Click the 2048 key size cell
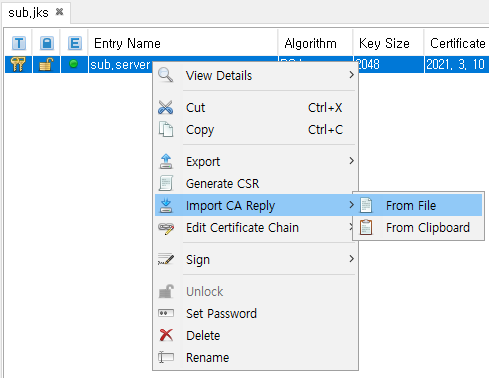This screenshot has width=489, height=378. 391,65
